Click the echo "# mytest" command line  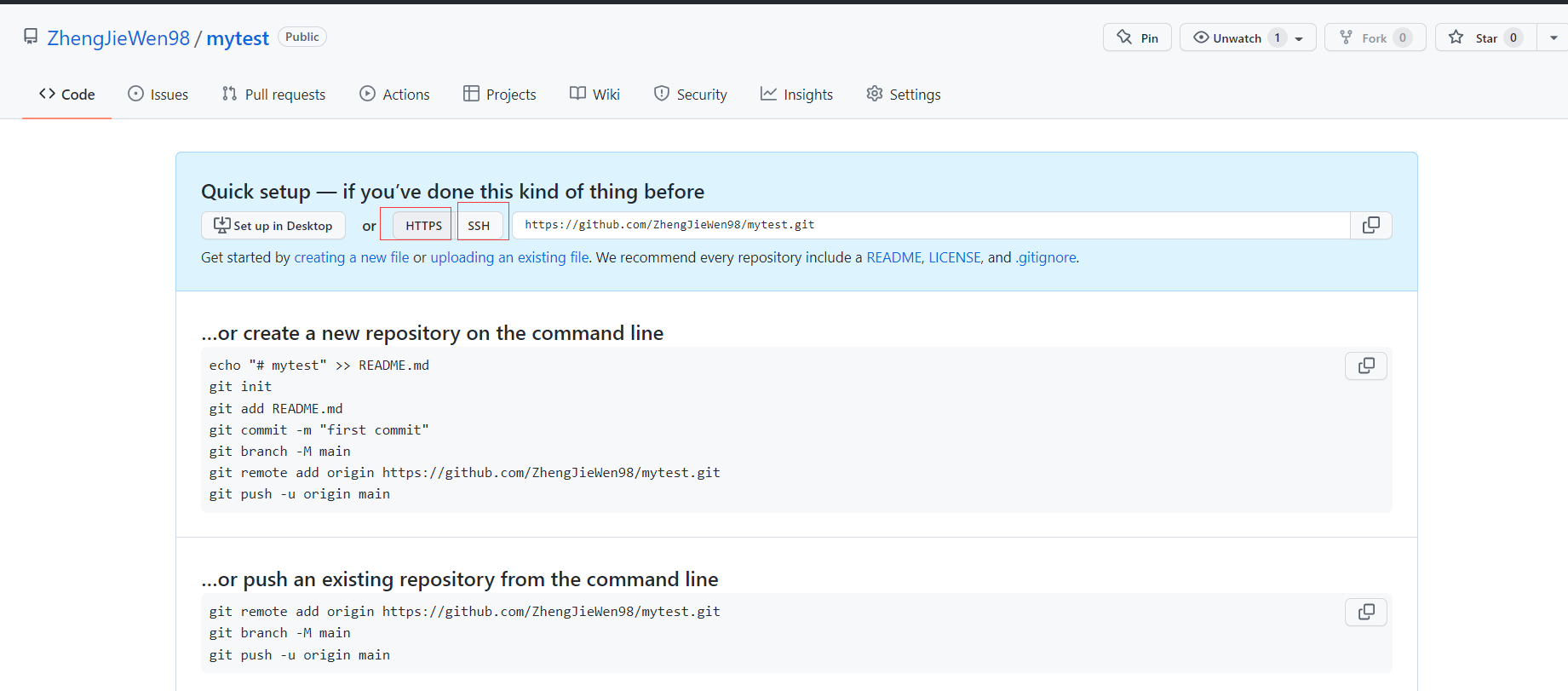click(319, 366)
